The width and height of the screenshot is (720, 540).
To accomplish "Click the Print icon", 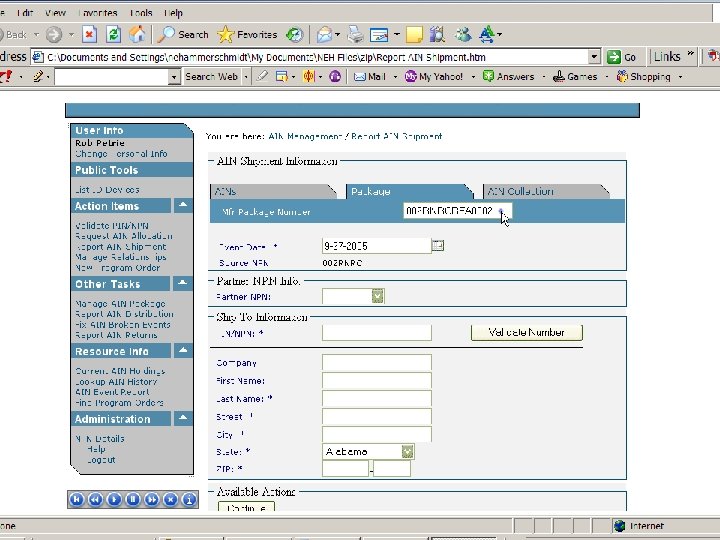I will click(x=355, y=34).
